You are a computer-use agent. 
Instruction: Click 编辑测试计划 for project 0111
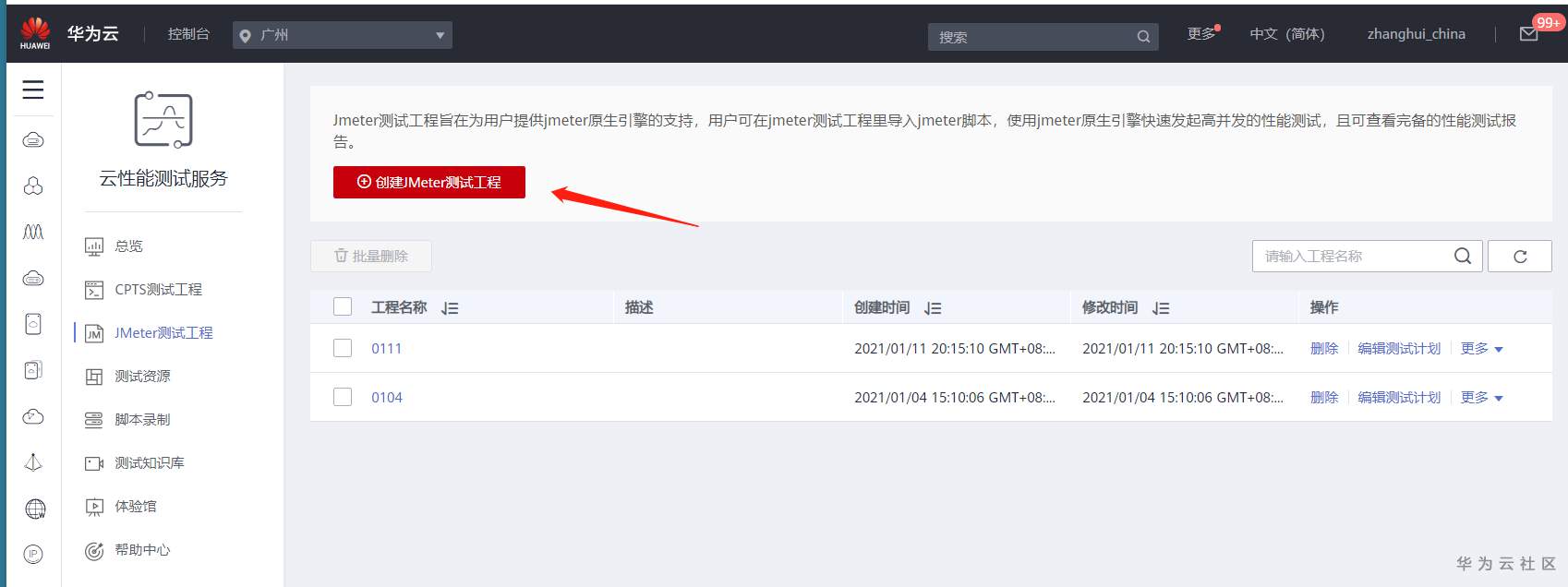1399,349
